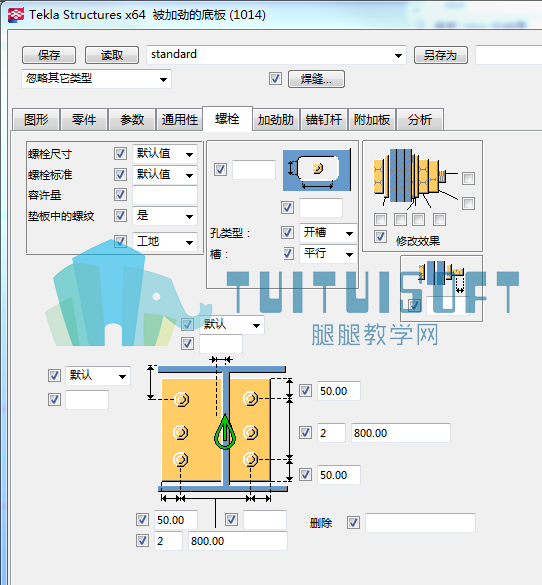
Task: Open the 螺栓尺寸 dropdown
Action: click(x=165, y=154)
